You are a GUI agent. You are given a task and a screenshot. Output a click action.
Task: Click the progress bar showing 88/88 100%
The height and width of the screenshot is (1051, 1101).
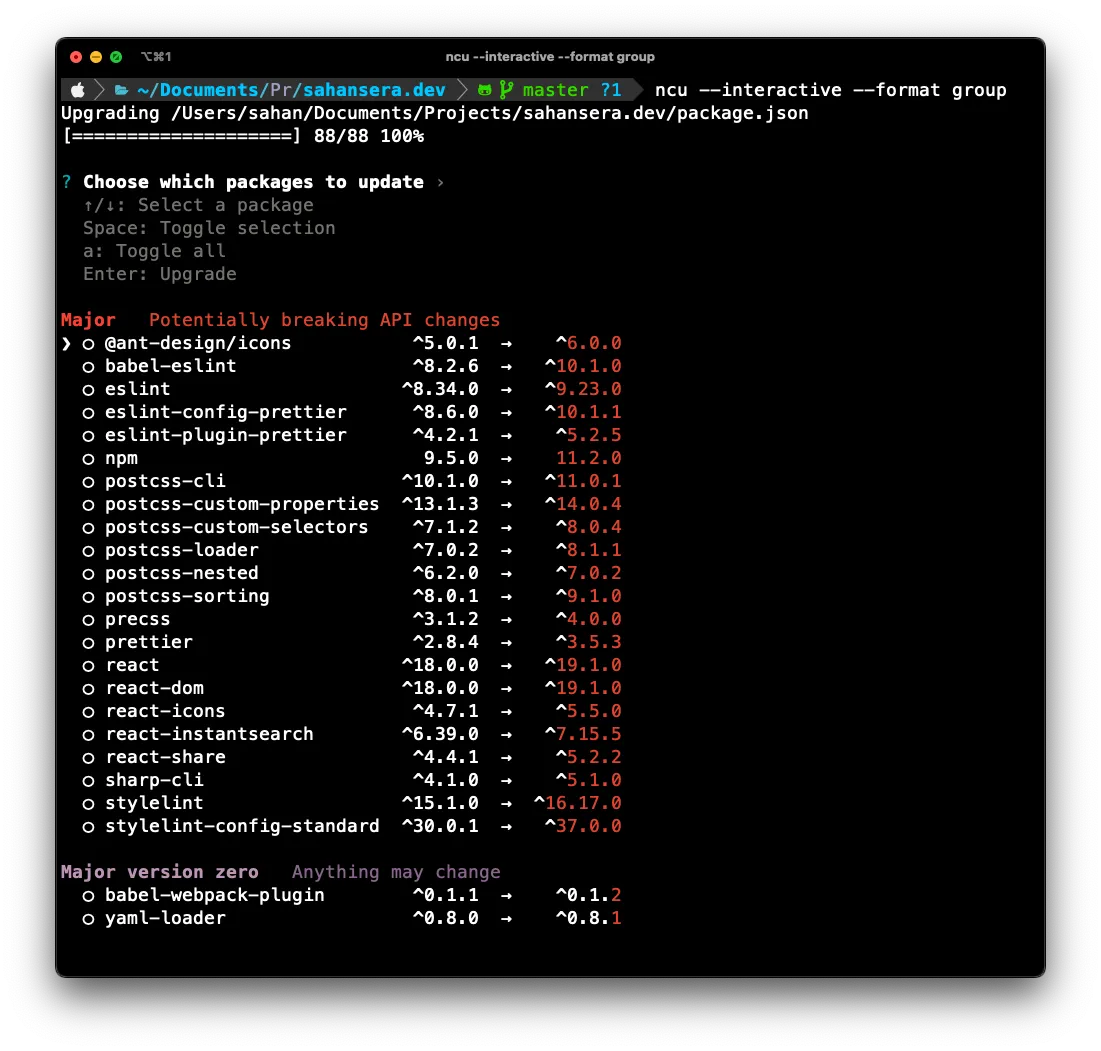tap(243, 136)
